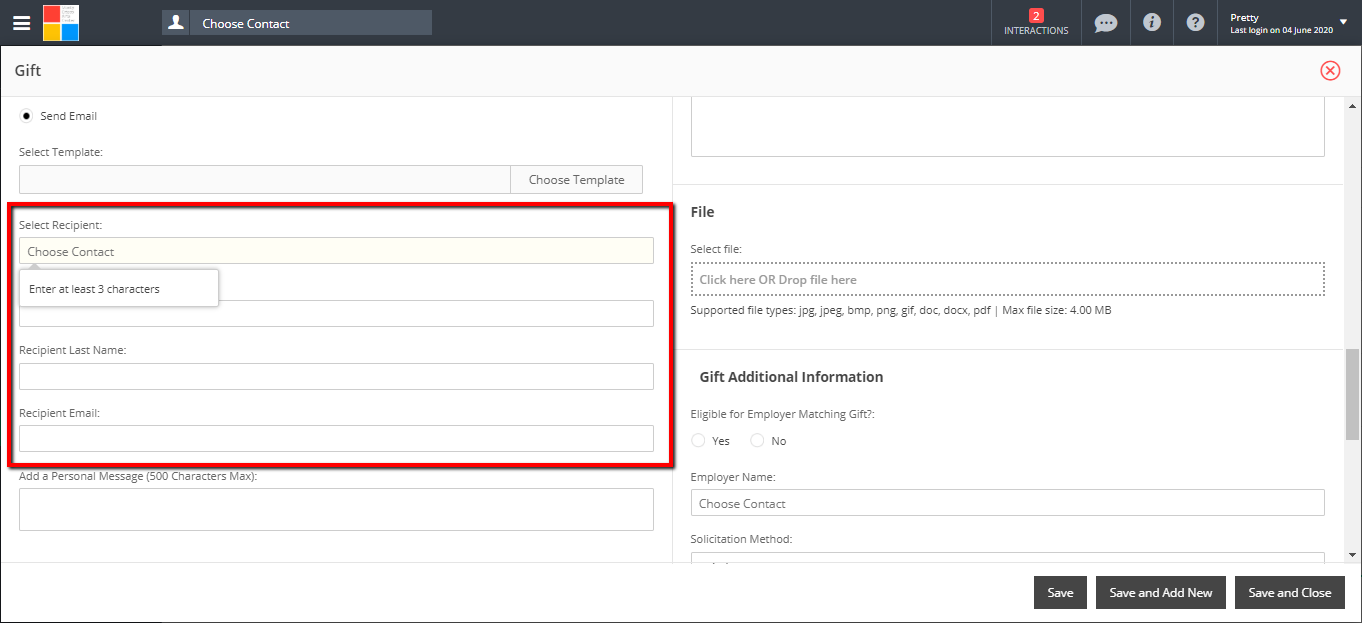Click the Select Template text field
This screenshot has width=1362, height=623.
(x=265, y=180)
